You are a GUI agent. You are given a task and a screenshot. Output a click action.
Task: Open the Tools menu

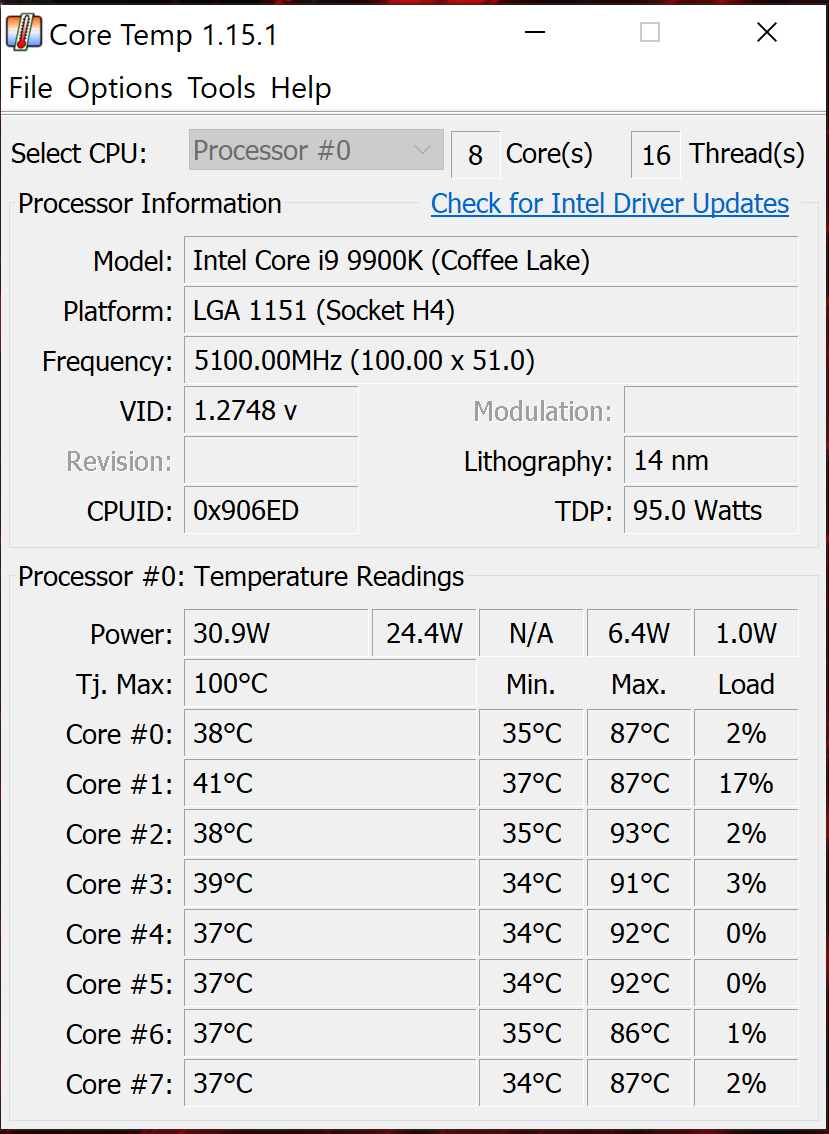coord(221,88)
